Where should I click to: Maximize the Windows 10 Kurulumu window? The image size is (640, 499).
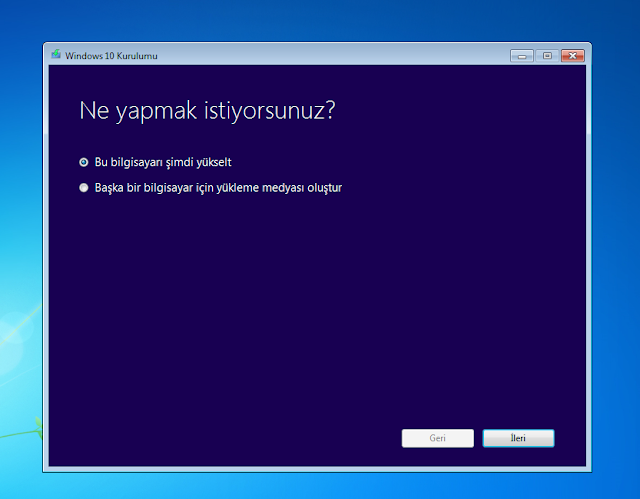click(547, 56)
